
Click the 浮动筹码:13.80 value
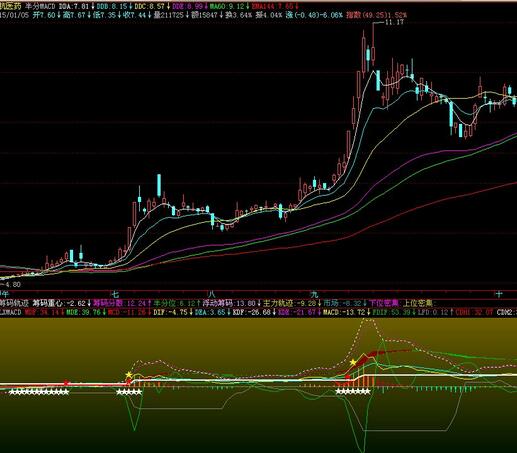click(229, 303)
